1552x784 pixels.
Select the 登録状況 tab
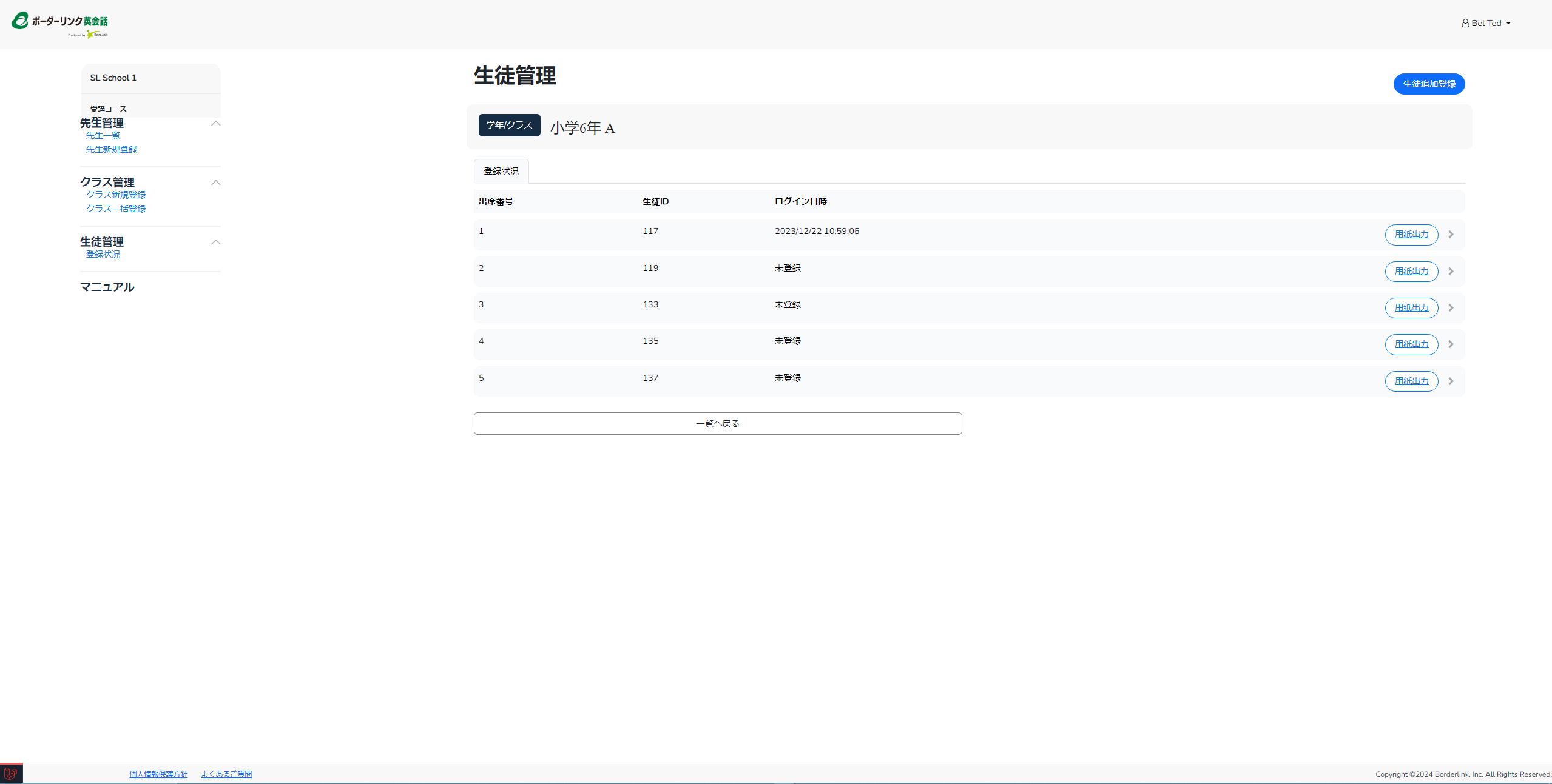point(501,172)
